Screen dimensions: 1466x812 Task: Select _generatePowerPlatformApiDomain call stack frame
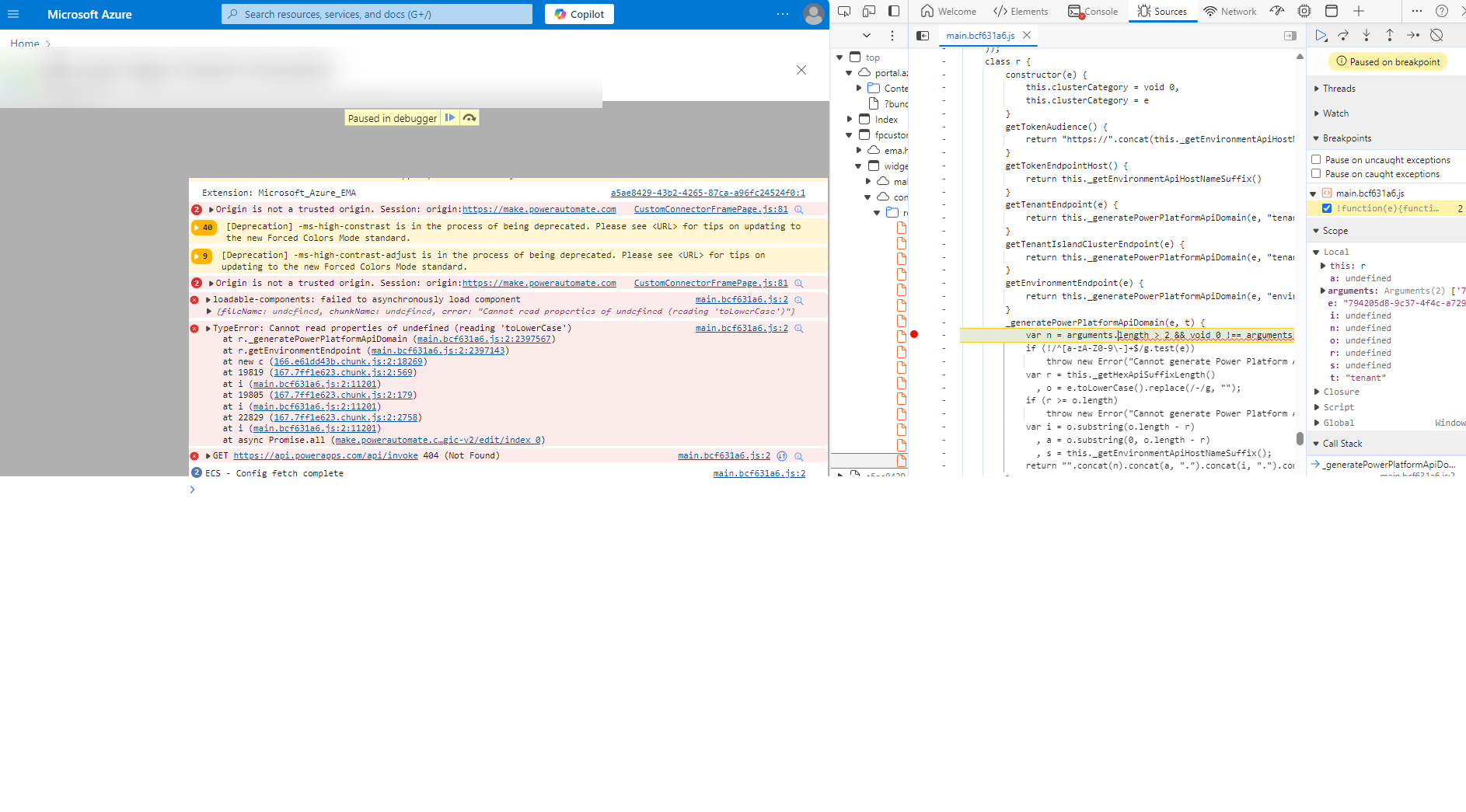[x=1389, y=465]
